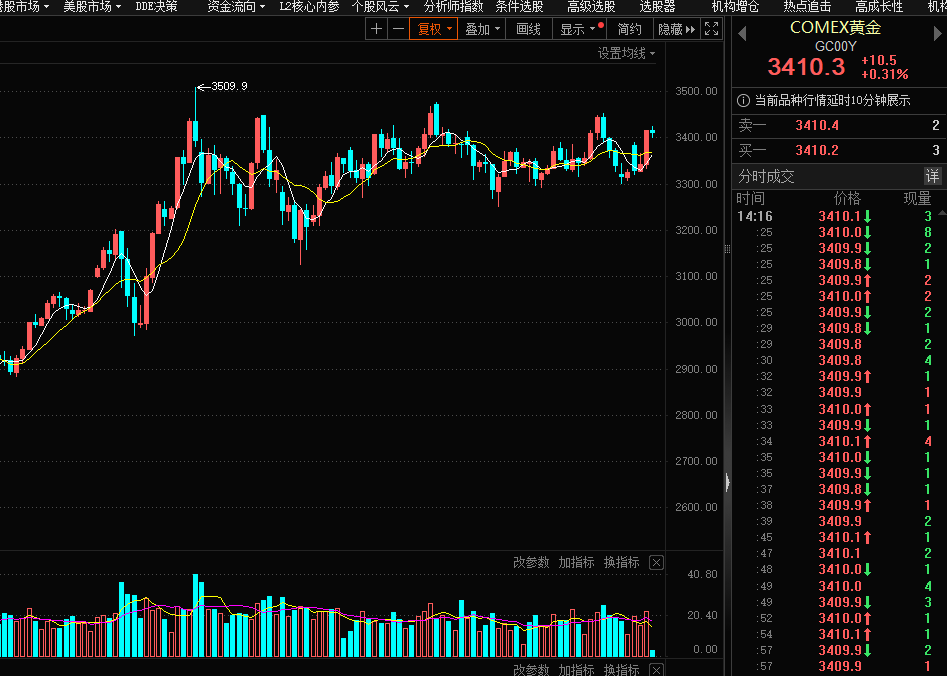Open 个股风云 menu

click(x=380, y=7)
